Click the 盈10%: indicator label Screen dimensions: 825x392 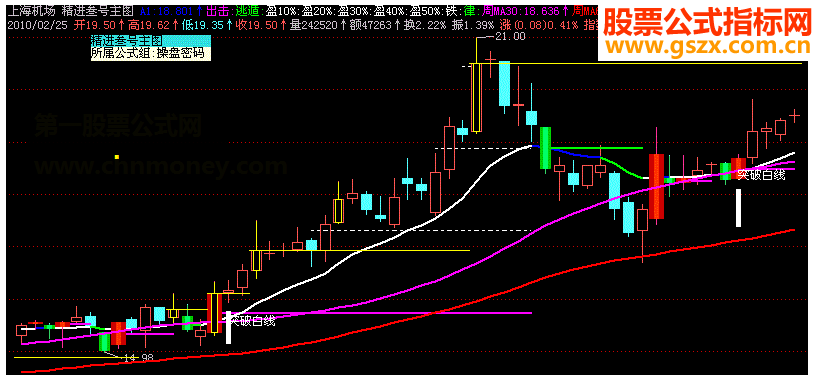tap(283, 11)
